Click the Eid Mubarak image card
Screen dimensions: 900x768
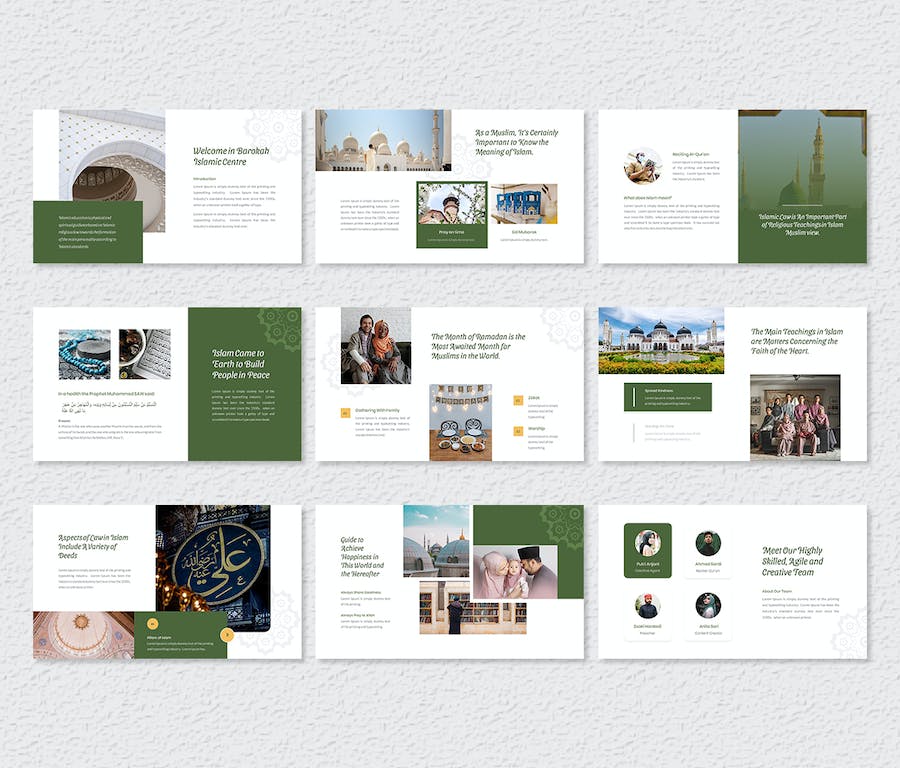coord(524,210)
